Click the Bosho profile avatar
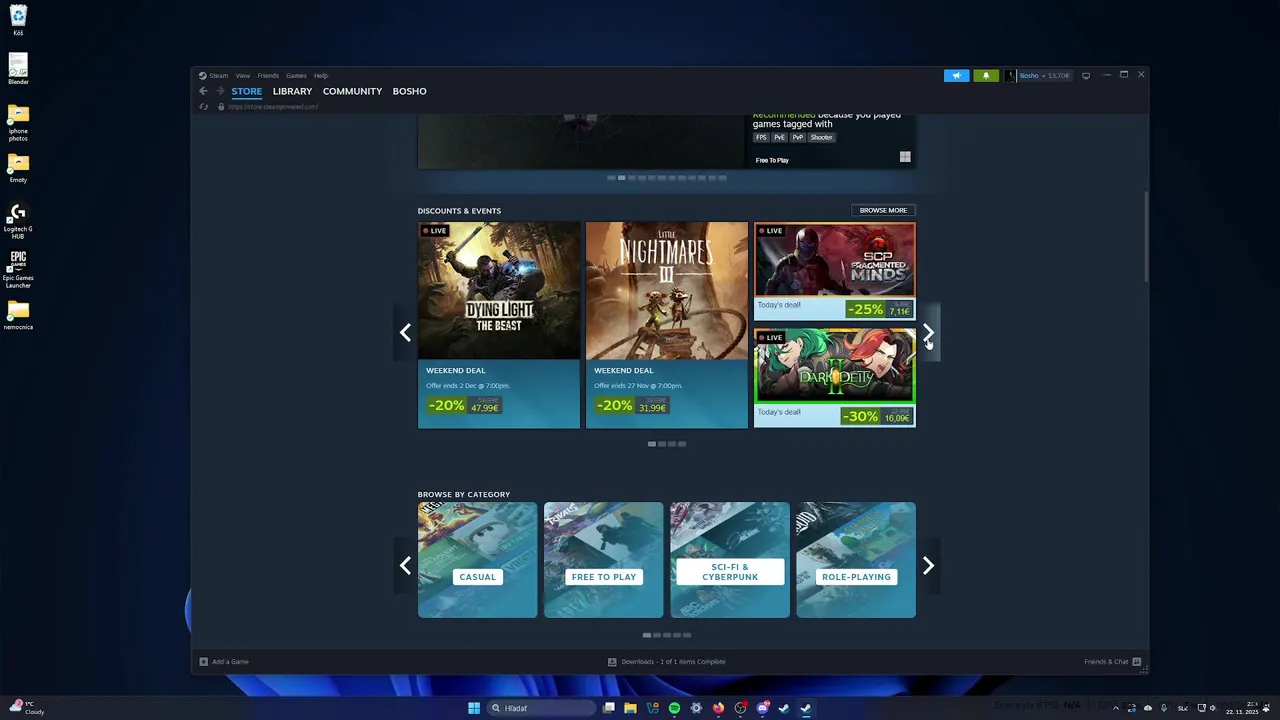The width and height of the screenshot is (1280, 720). pos(1011,75)
